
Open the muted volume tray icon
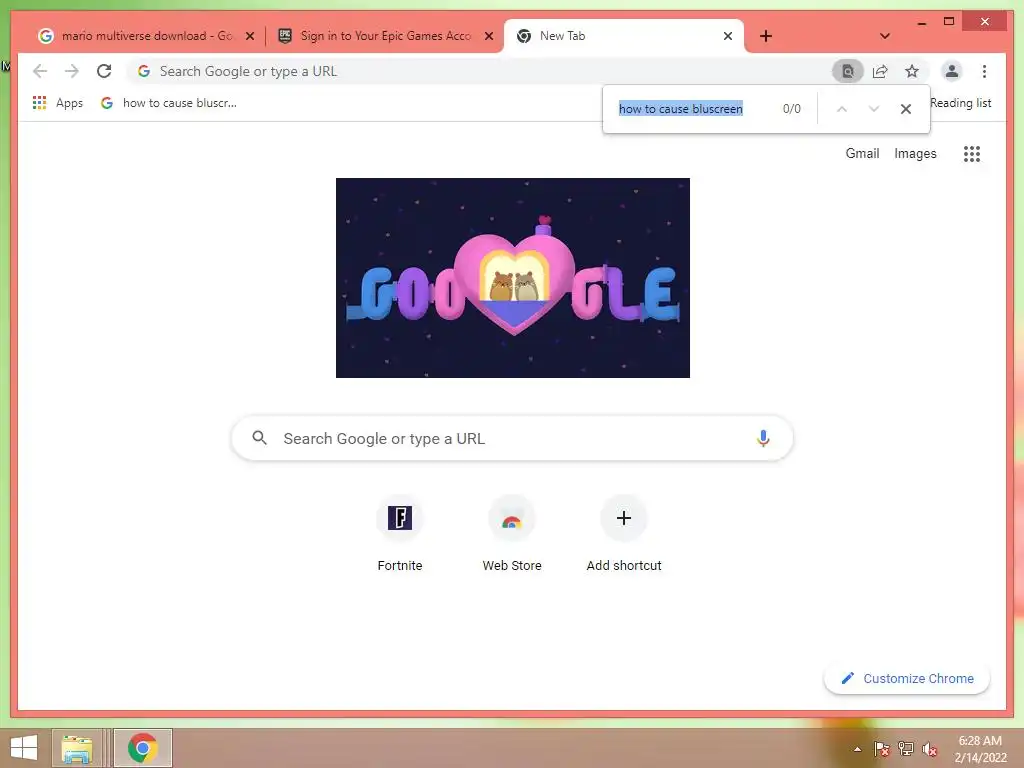(x=929, y=749)
